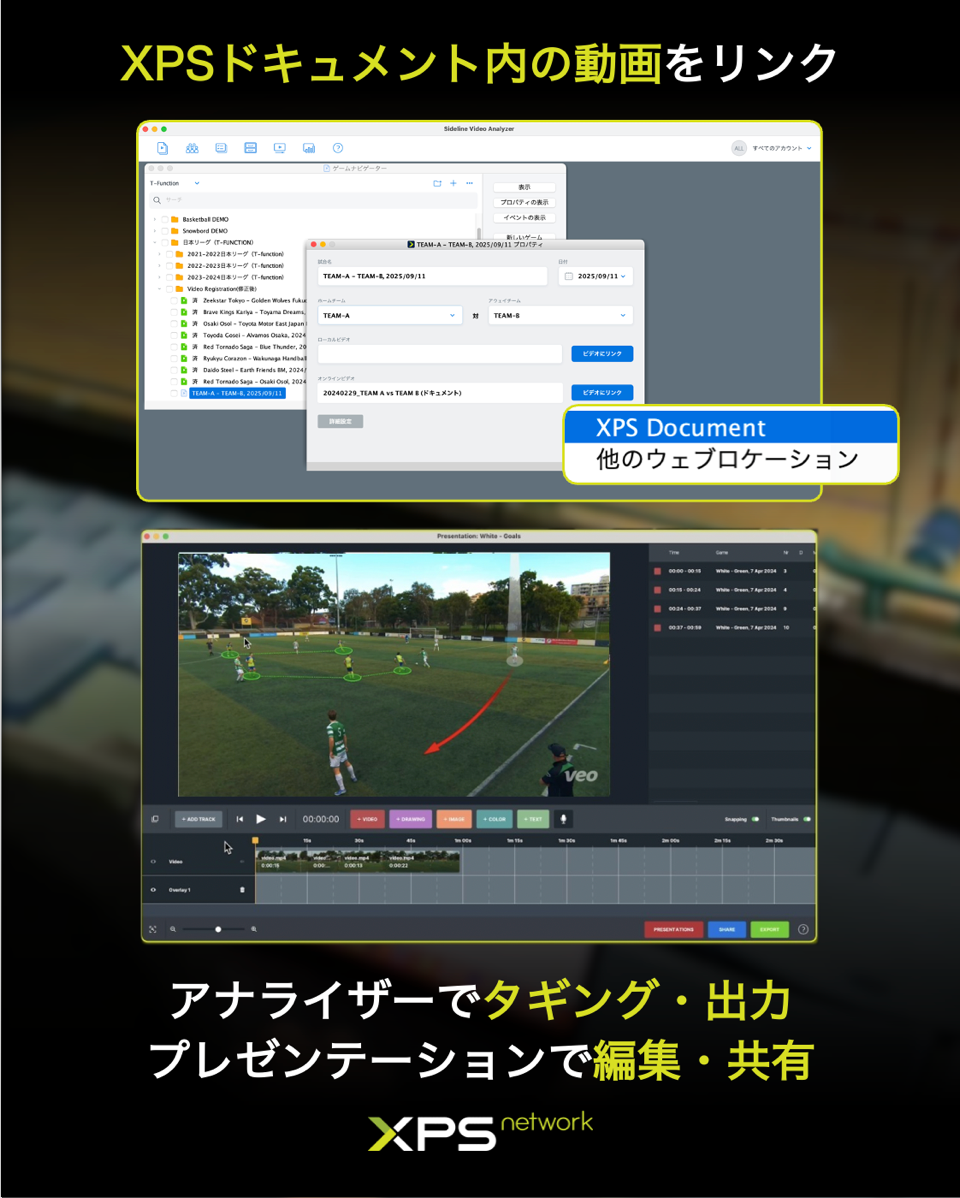Open the help icon next to EXPORT
The width and height of the screenshot is (960, 1198).
[x=803, y=929]
